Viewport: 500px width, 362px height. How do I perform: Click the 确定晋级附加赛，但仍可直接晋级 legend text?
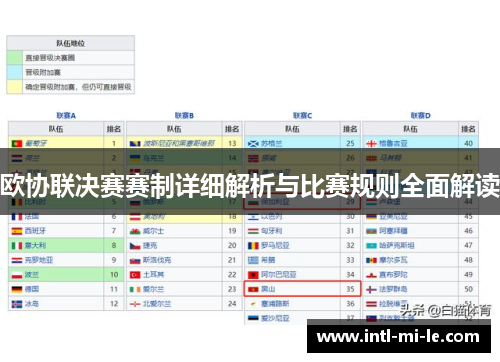click(x=78, y=87)
